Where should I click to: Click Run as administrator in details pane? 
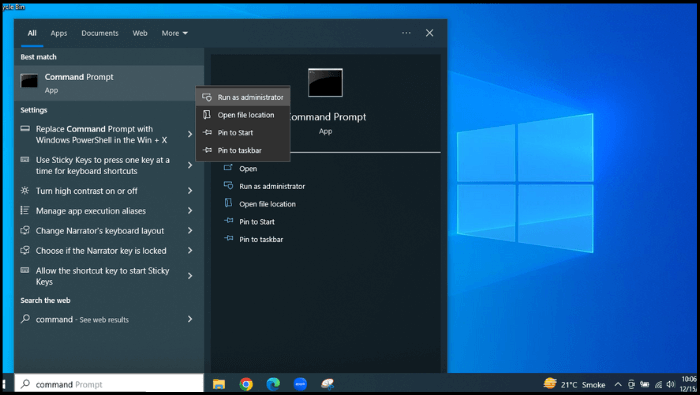tap(272, 186)
